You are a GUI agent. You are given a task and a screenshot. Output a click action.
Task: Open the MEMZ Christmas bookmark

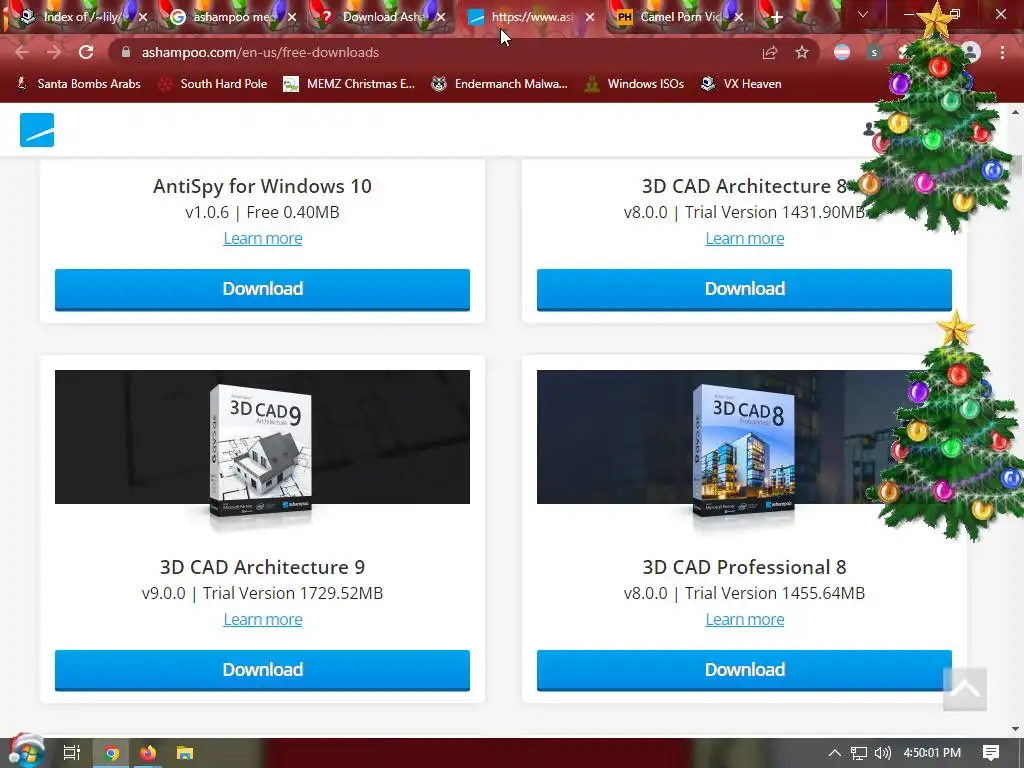coord(349,84)
